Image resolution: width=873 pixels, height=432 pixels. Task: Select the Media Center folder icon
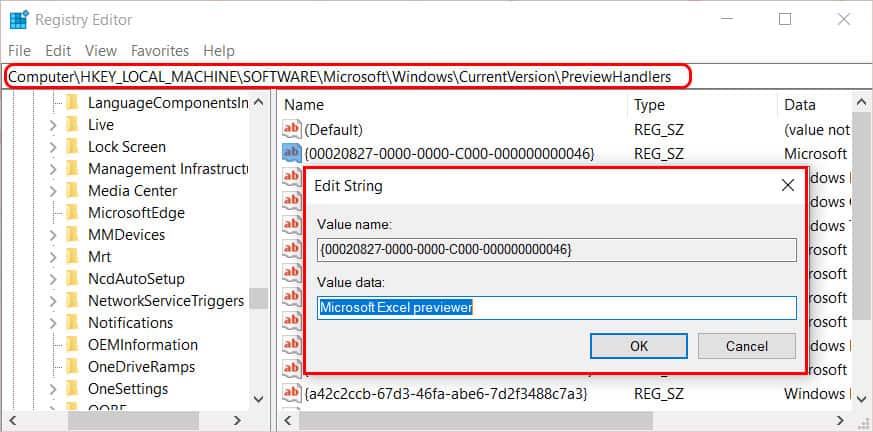click(72, 190)
